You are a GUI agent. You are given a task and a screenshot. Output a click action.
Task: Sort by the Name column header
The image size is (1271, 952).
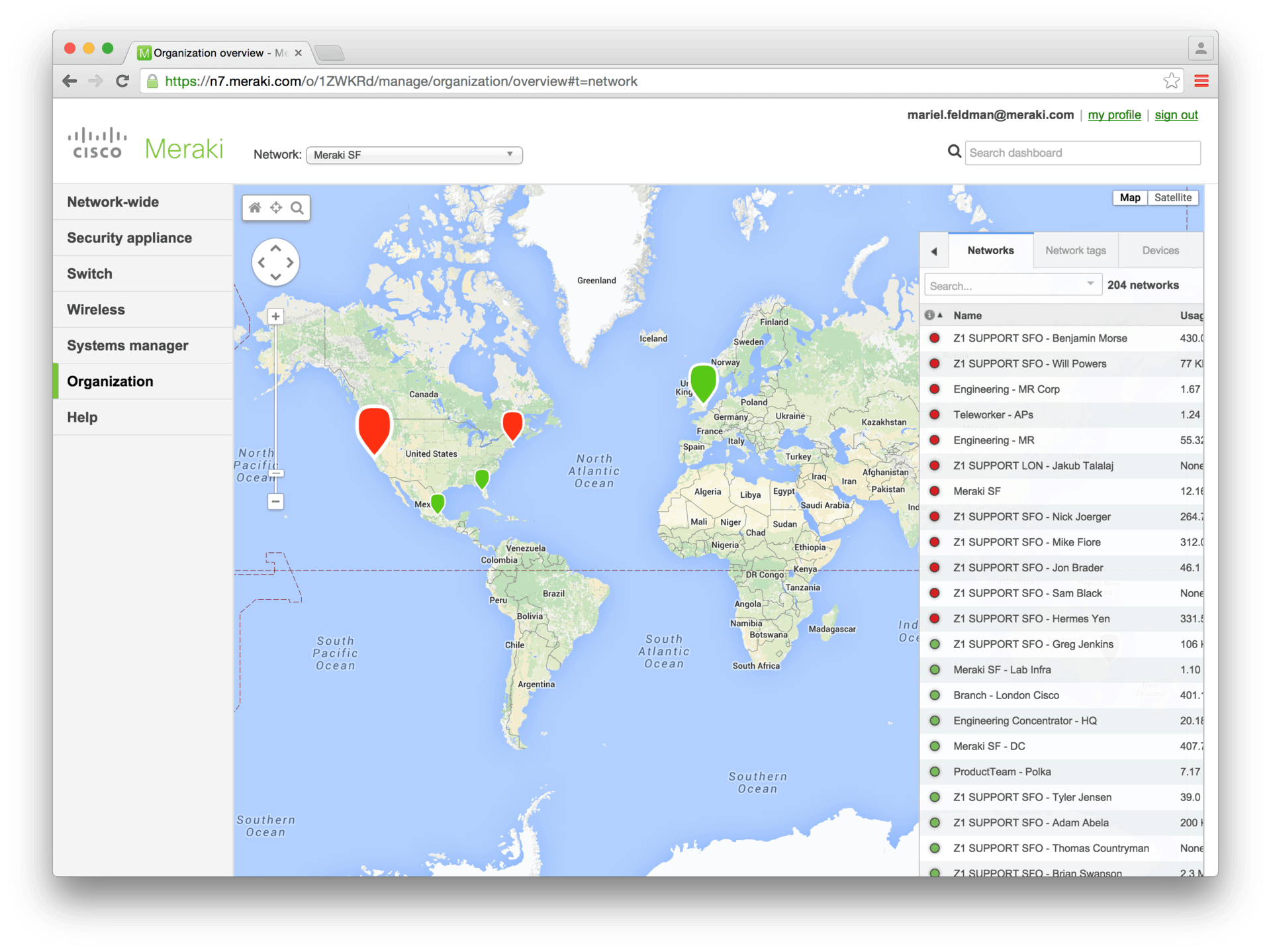968,315
